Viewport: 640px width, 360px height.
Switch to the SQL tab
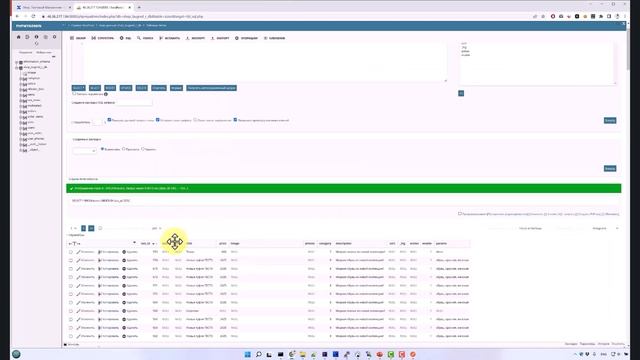[125, 38]
